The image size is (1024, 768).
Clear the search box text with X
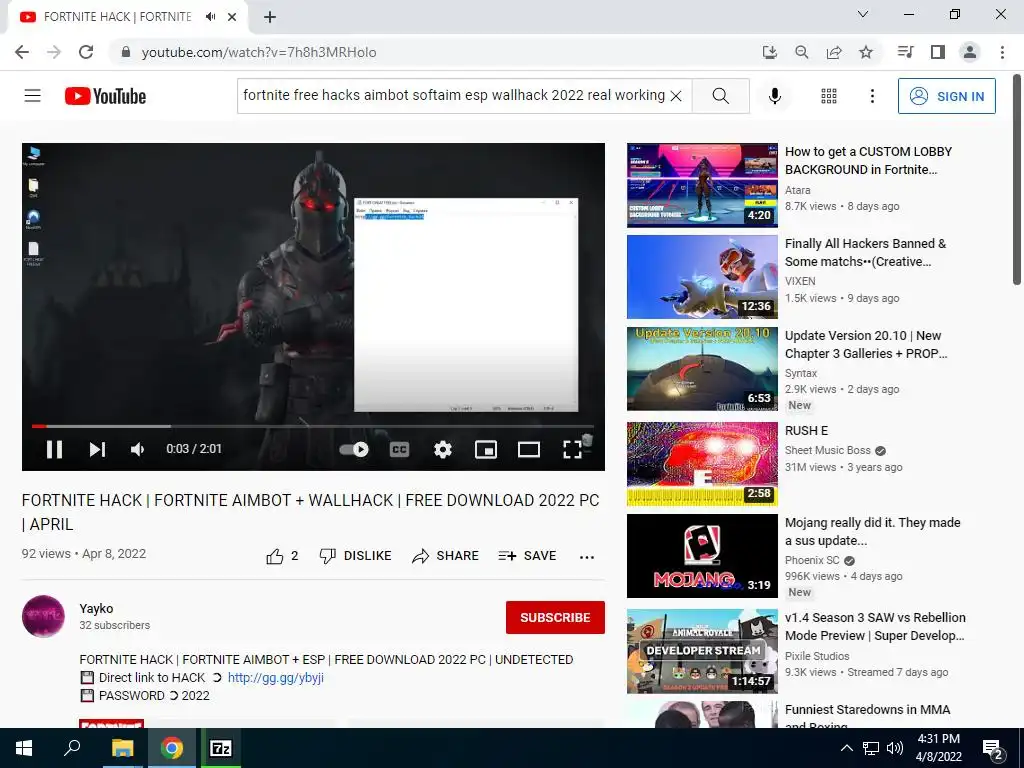click(677, 96)
